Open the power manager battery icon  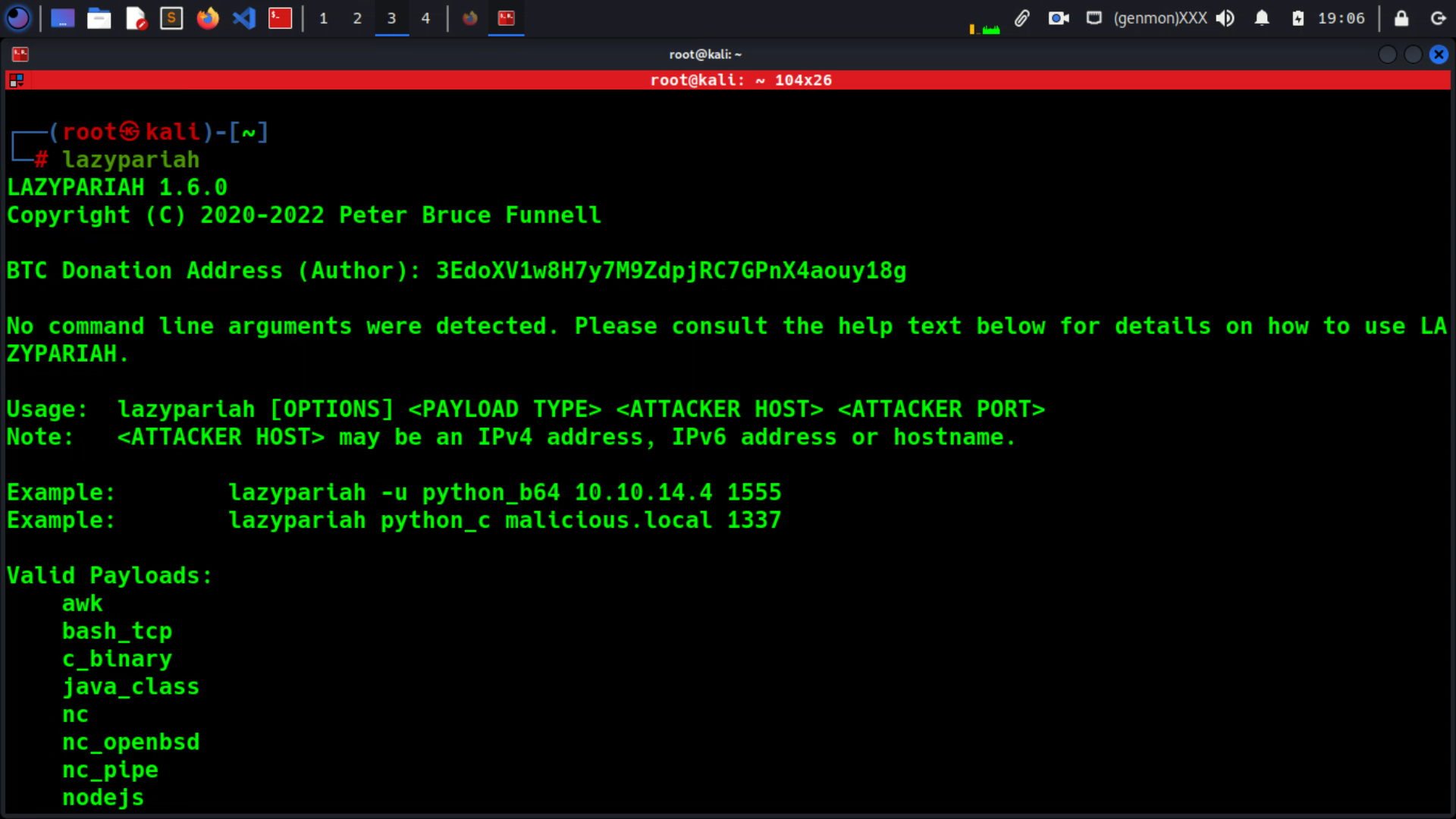click(x=1298, y=17)
